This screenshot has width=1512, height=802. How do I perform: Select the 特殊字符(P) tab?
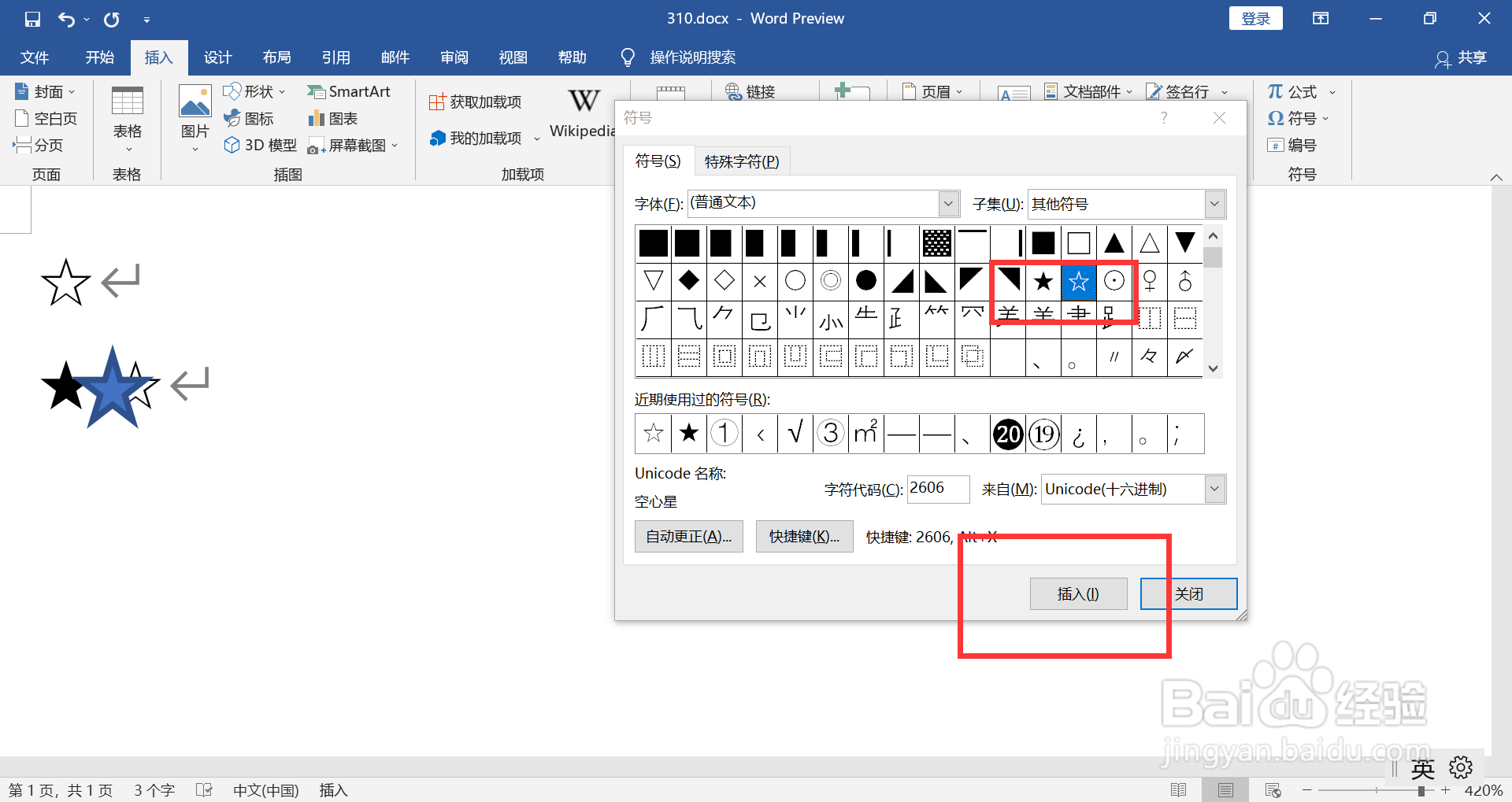tap(742, 161)
